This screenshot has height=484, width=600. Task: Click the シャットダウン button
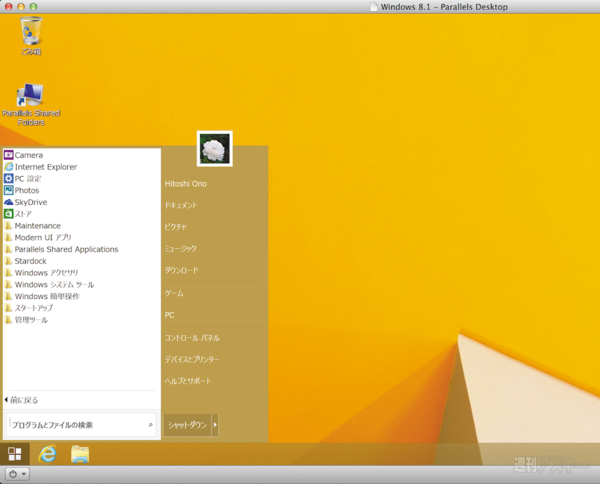(x=187, y=425)
